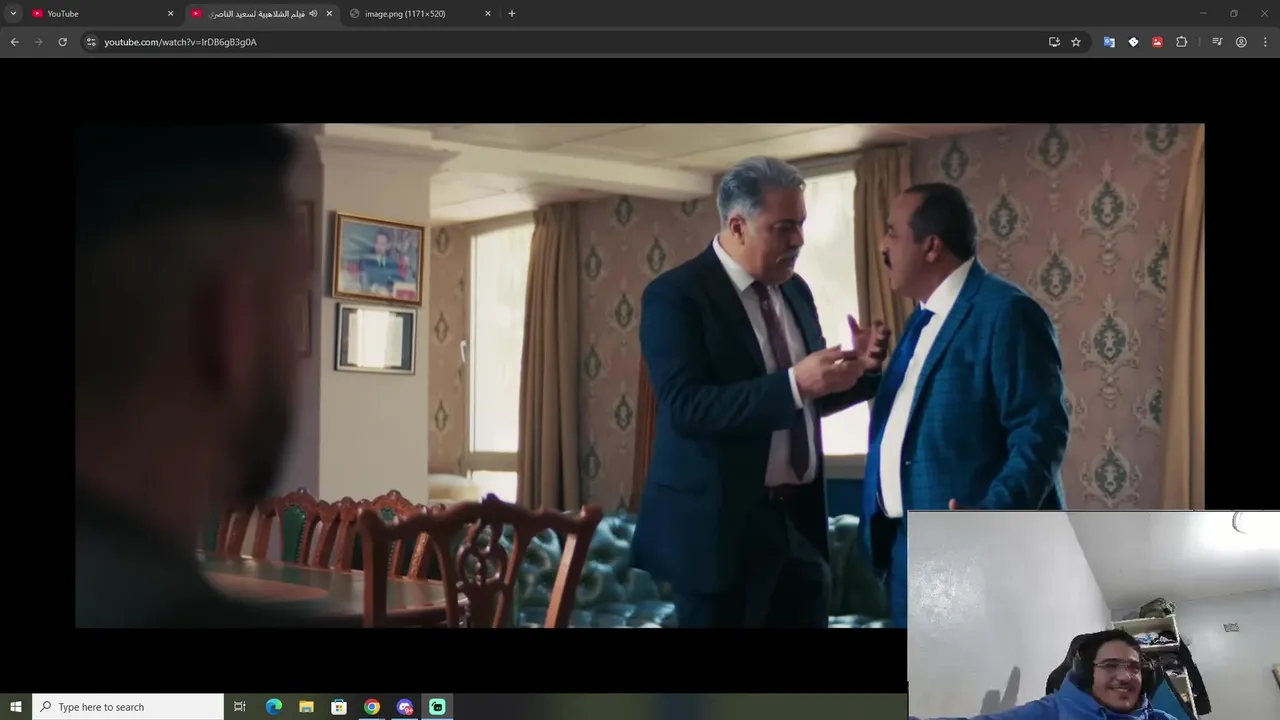Open Discord from the taskbar
This screenshot has width=1280, height=720.
(x=405, y=707)
